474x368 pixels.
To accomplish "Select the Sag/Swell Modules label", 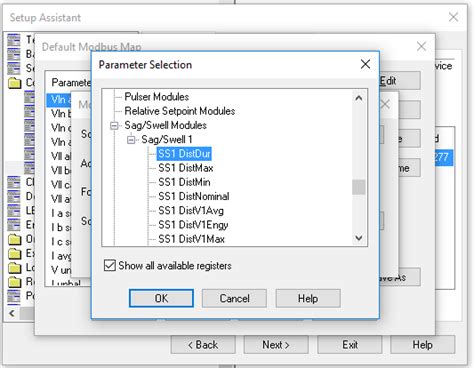I will pos(165,125).
